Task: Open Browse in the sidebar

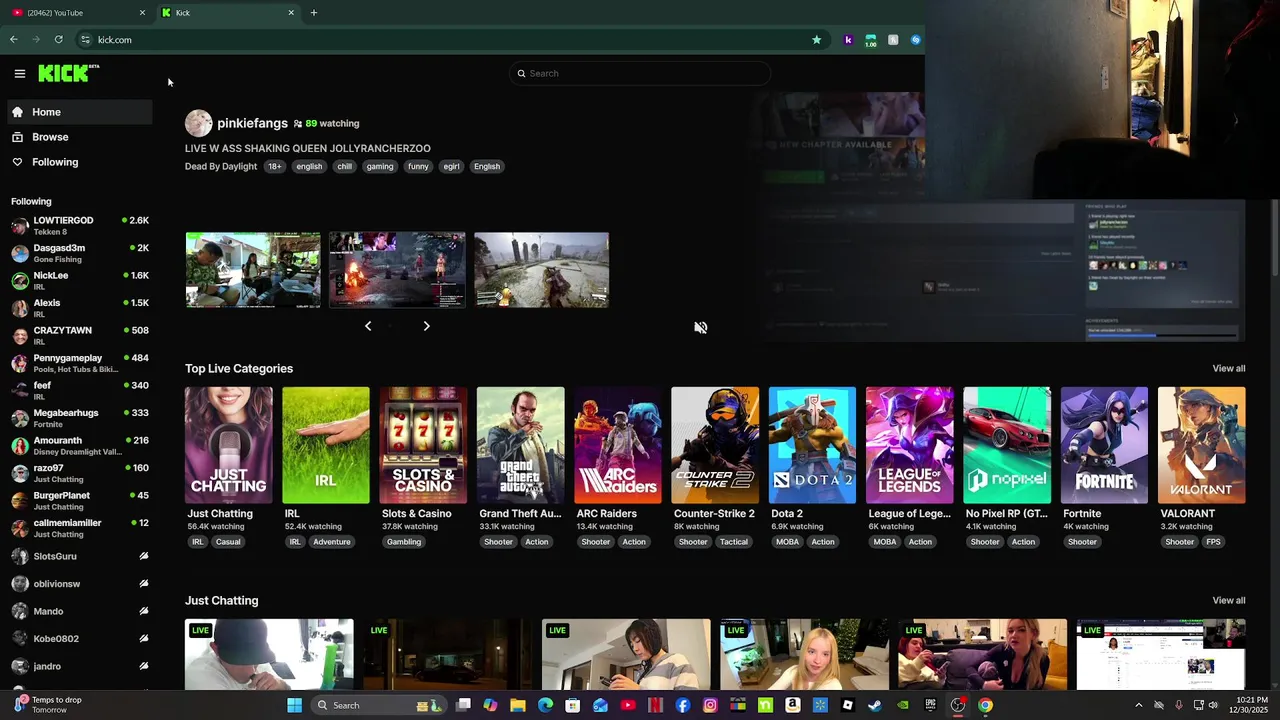Action: 80,137
